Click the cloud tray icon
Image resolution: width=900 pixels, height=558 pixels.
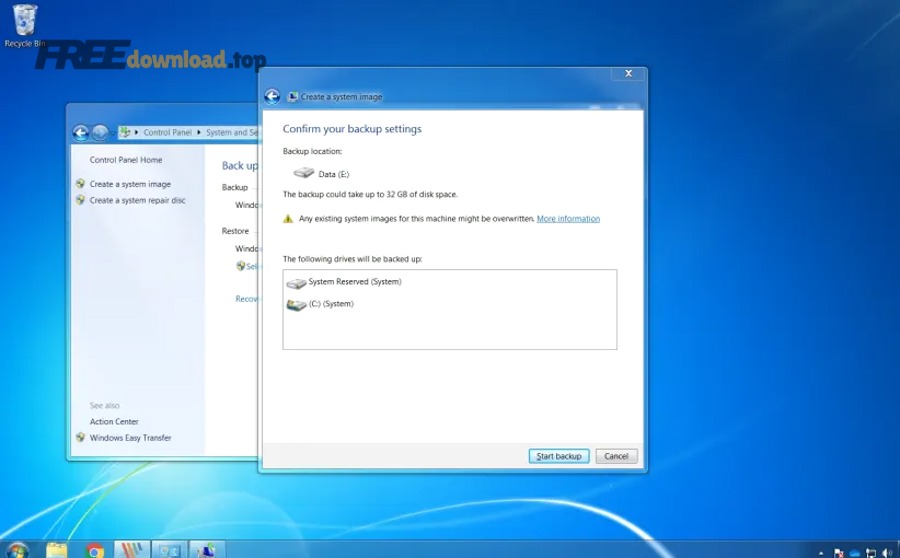click(855, 553)
